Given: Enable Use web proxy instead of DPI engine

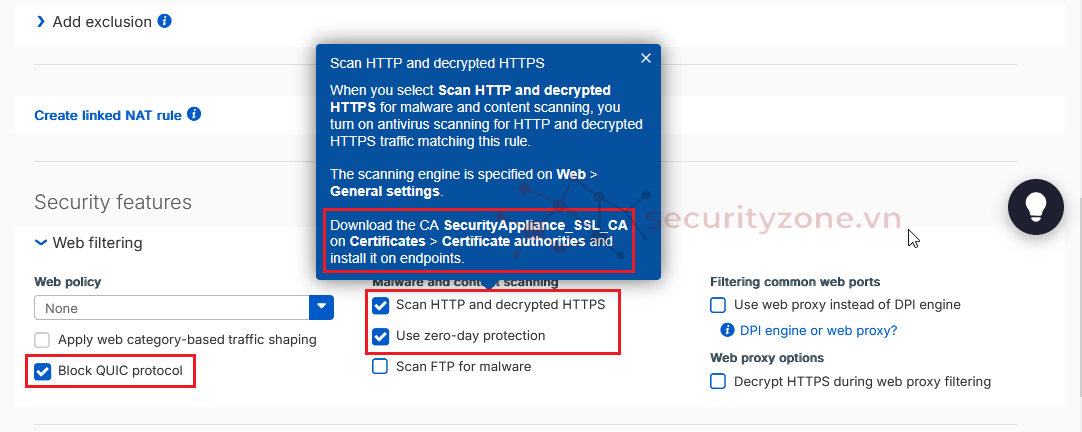Looking at the screenshot, I should [x=718, y=305].
